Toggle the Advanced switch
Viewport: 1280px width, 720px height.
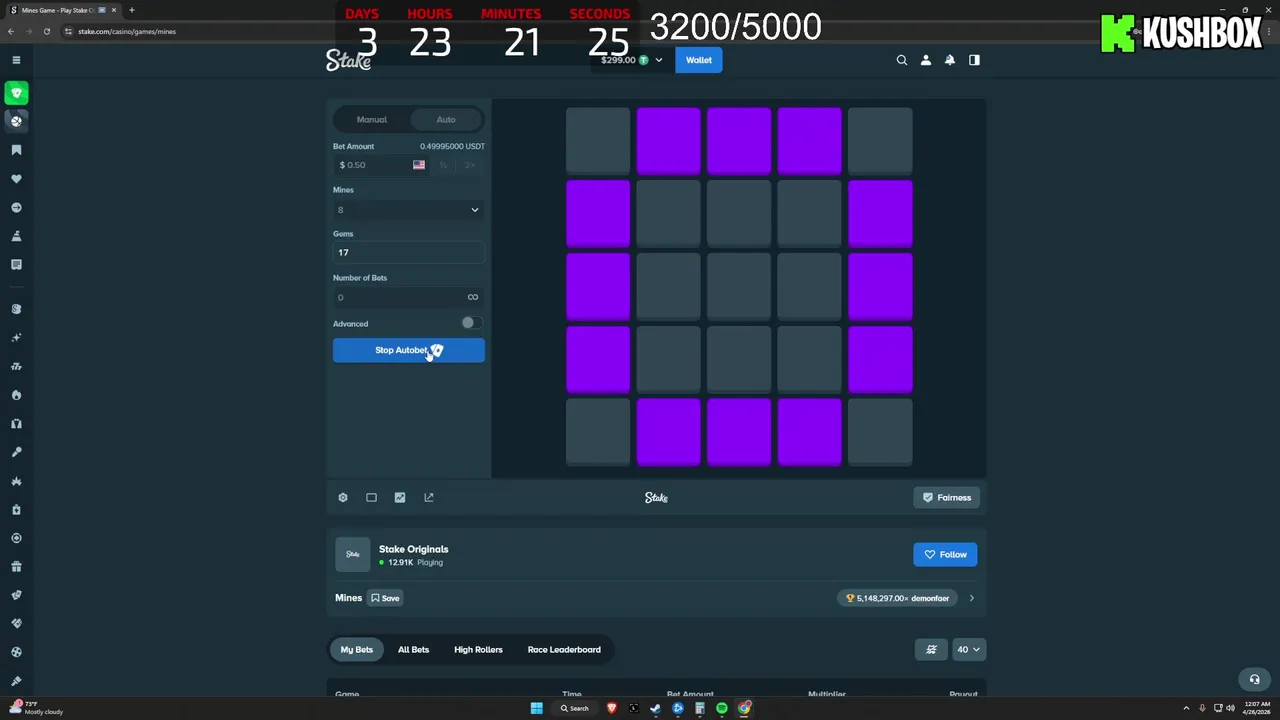pos(471,323)
